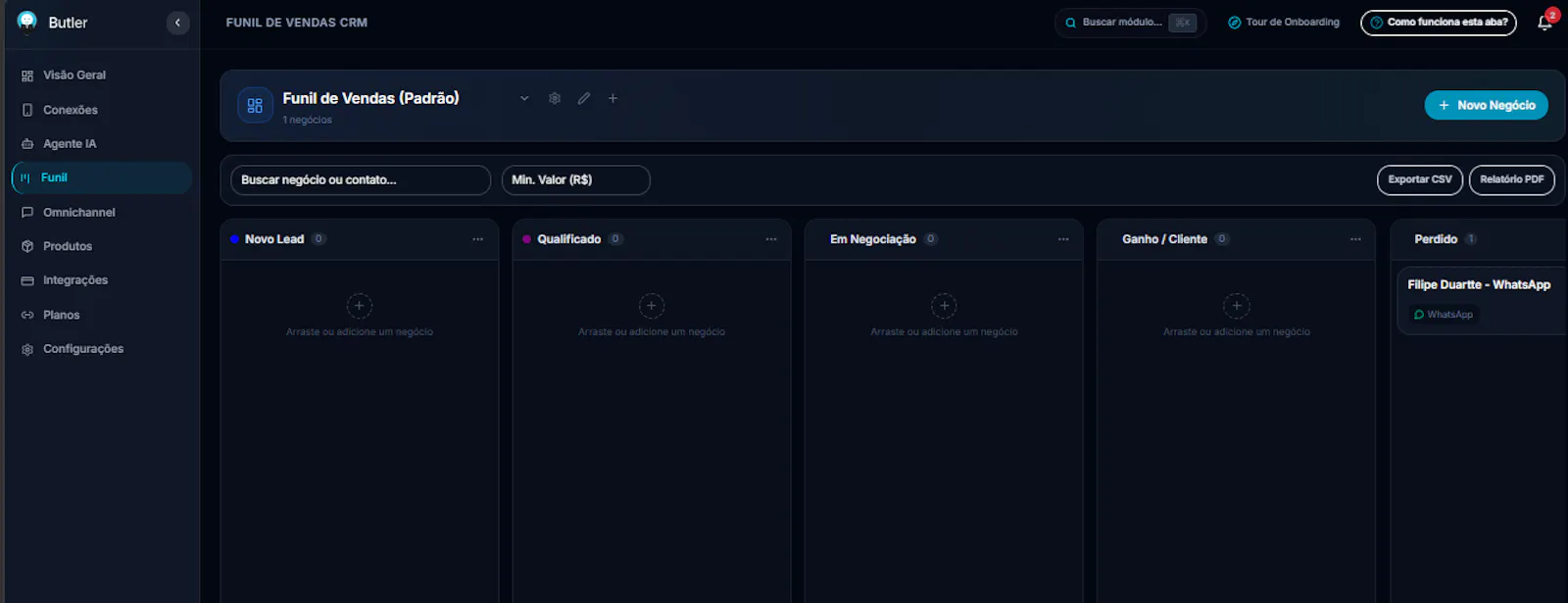Image resolution: width=1568 pixels, height=603 pixels.
Task: Select Funil in the sidebar
Action: point(102,177)
